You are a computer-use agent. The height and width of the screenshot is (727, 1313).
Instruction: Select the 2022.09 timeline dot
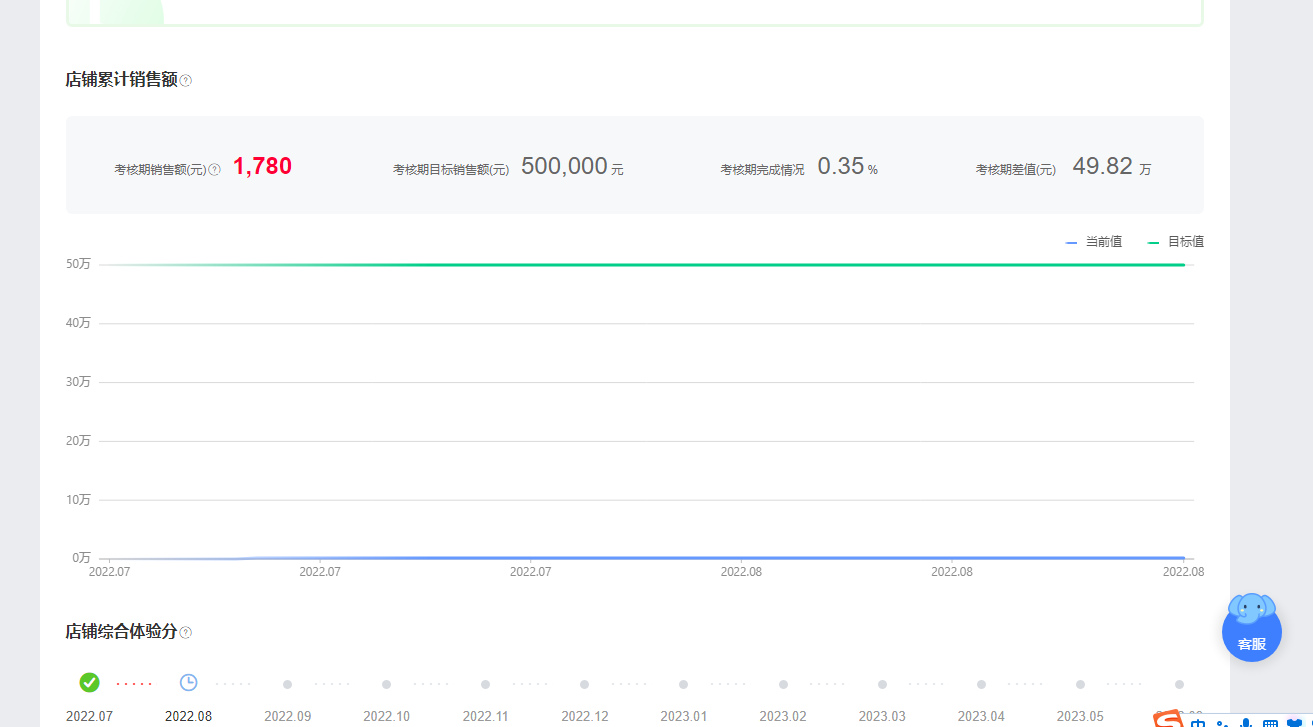(288, 685)
